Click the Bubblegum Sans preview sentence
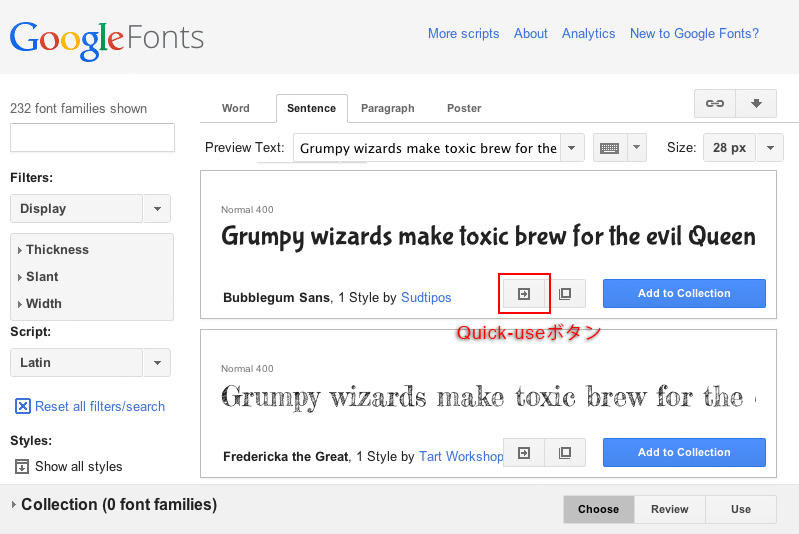This screenshot has width=799, height=534. click(x=488, y=237)
